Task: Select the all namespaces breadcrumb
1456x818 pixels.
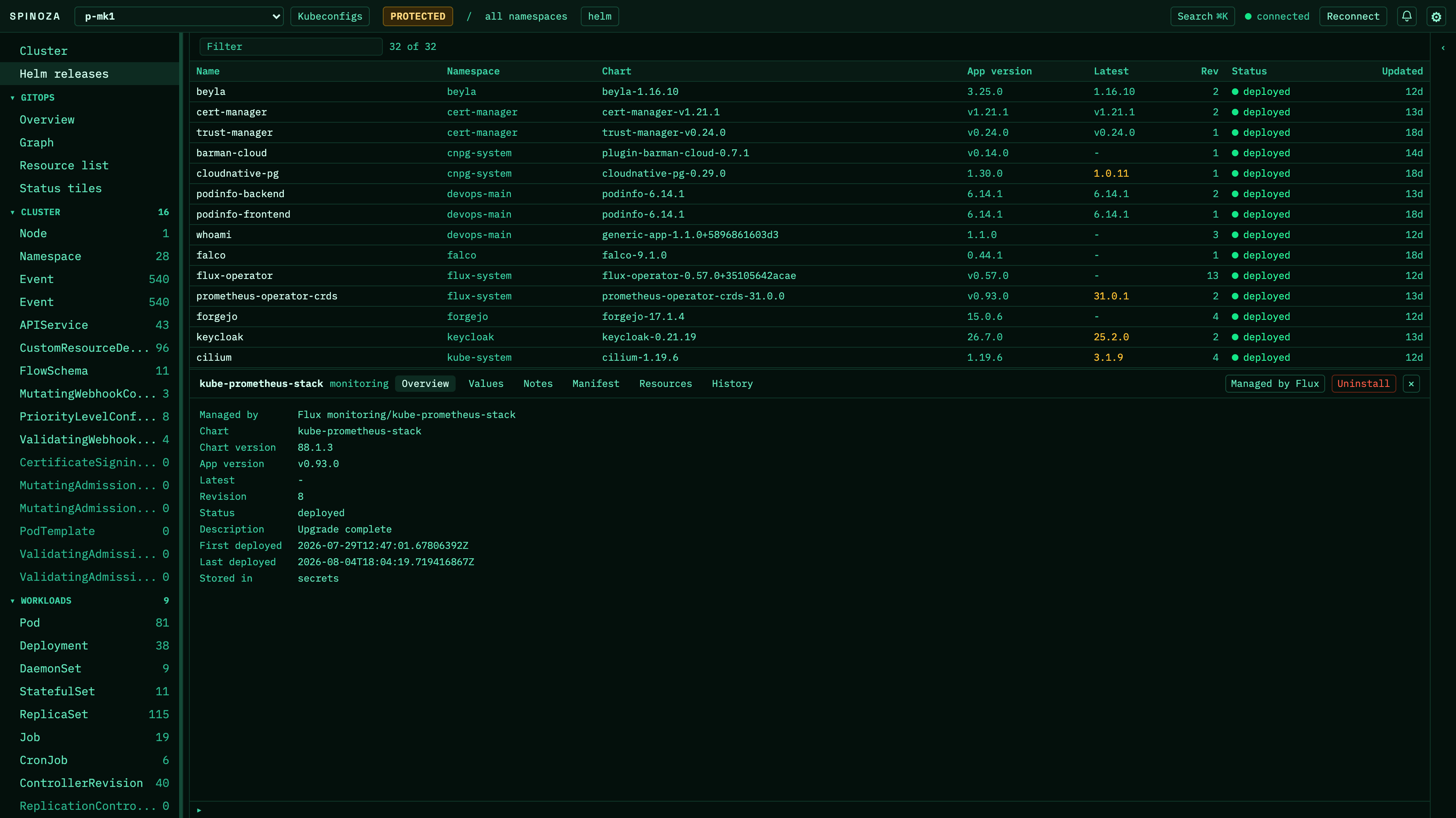Action: 526,16
